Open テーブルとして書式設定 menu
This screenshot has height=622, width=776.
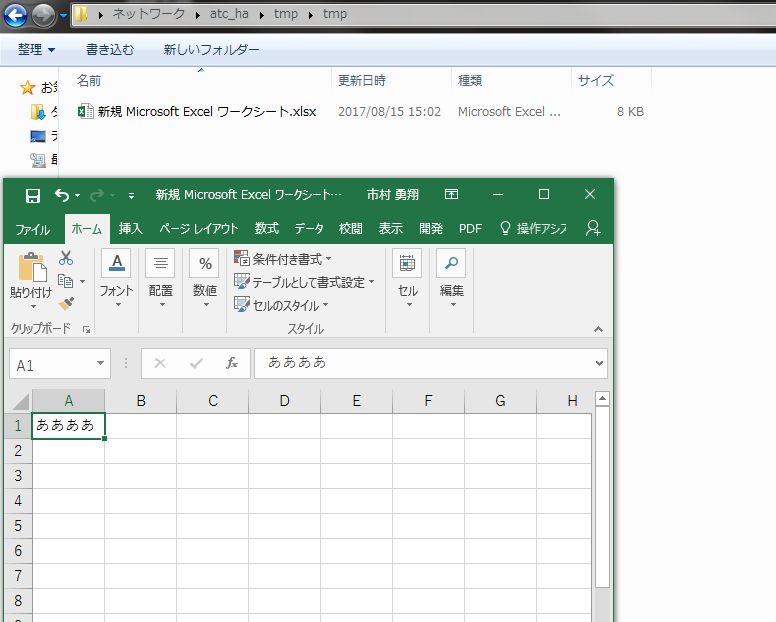coord(304,282)
